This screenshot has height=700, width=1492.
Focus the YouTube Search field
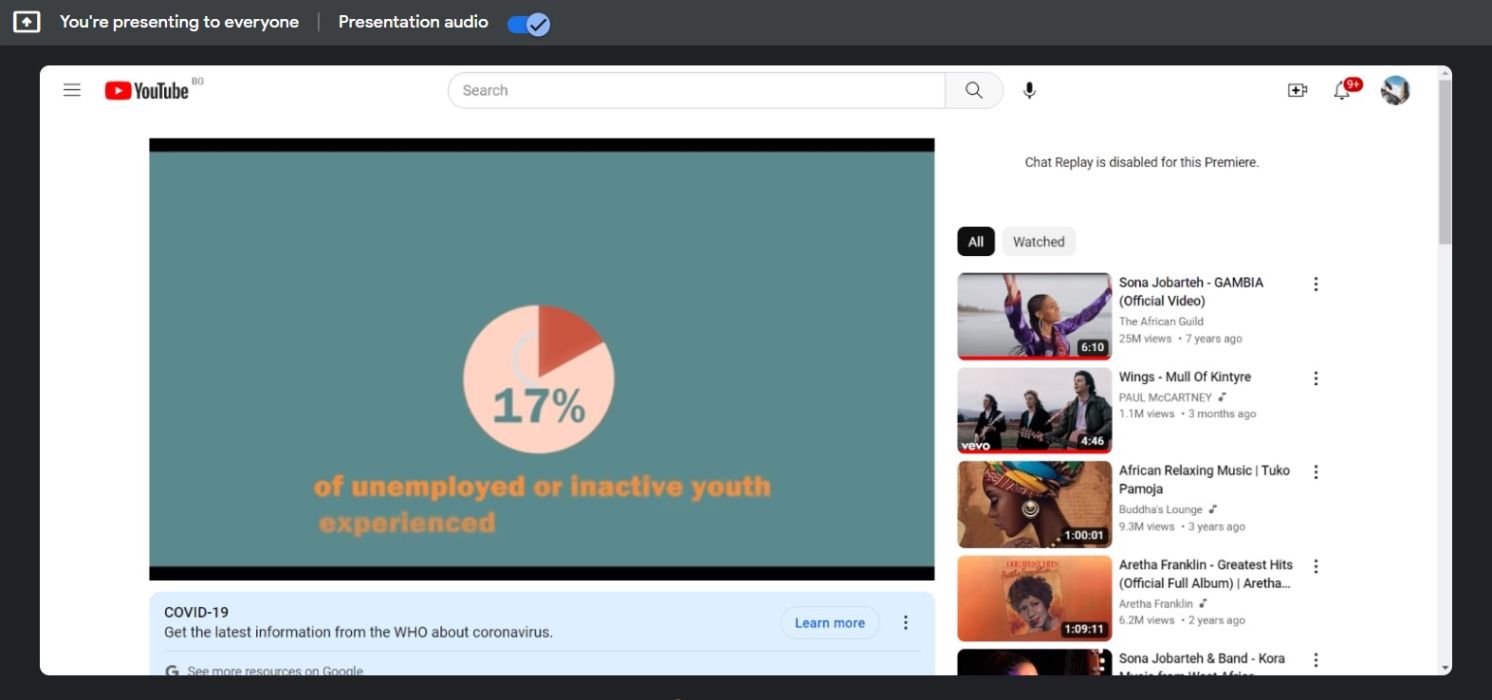tap(697, 90)
